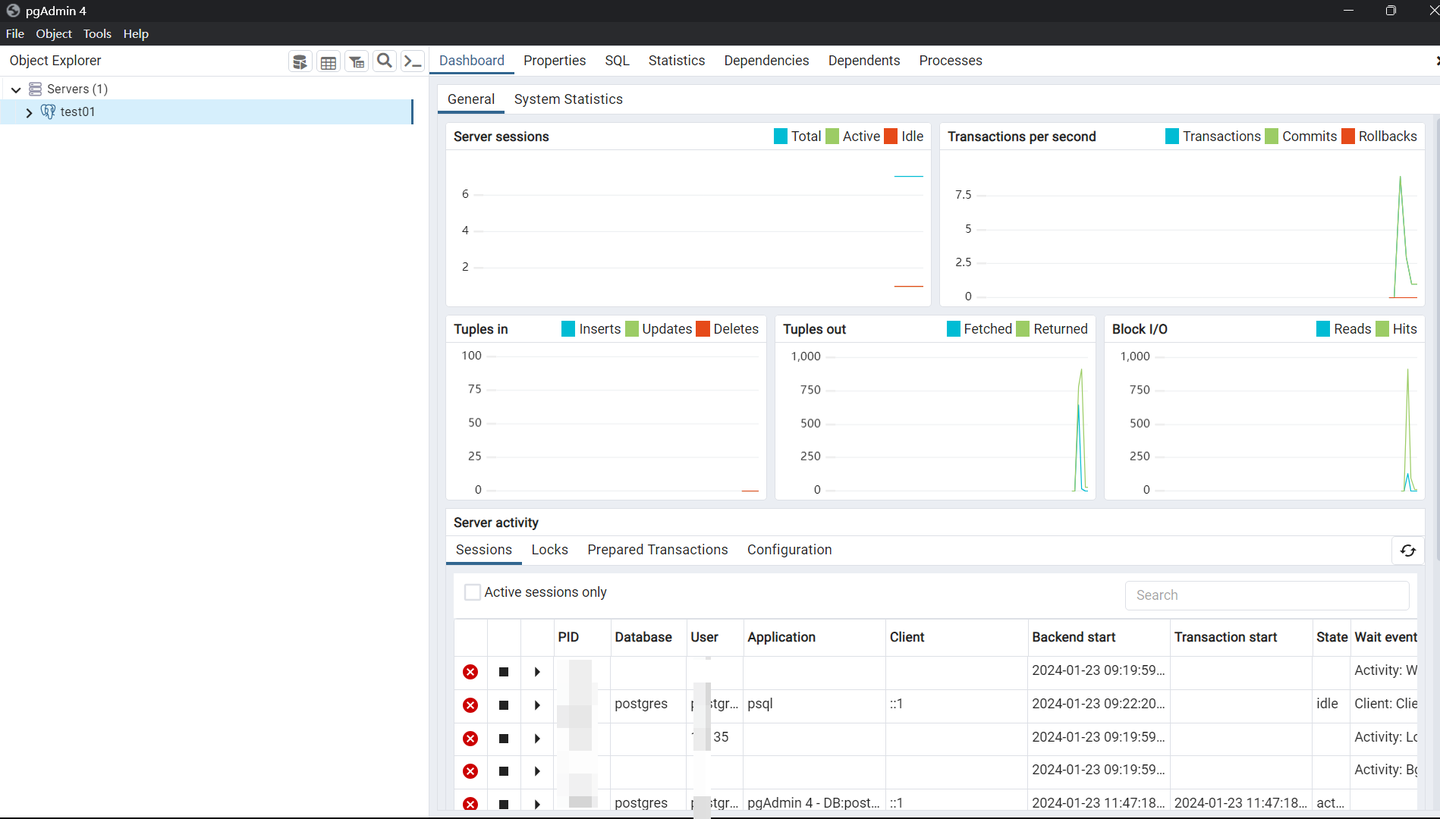Select the Dashboard tab
This screenshot has width=1440, height=819.
pyautogui.click(x=472, y=60)
